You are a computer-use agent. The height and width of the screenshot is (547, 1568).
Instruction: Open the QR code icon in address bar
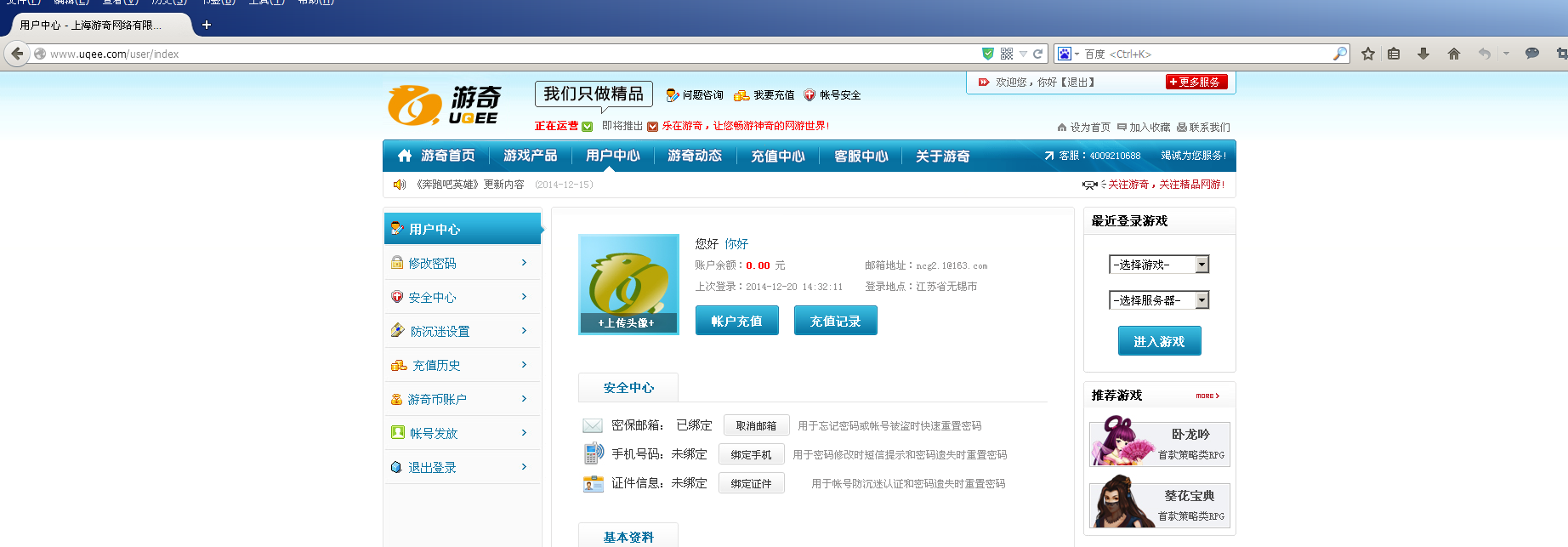pos(1007,54)
